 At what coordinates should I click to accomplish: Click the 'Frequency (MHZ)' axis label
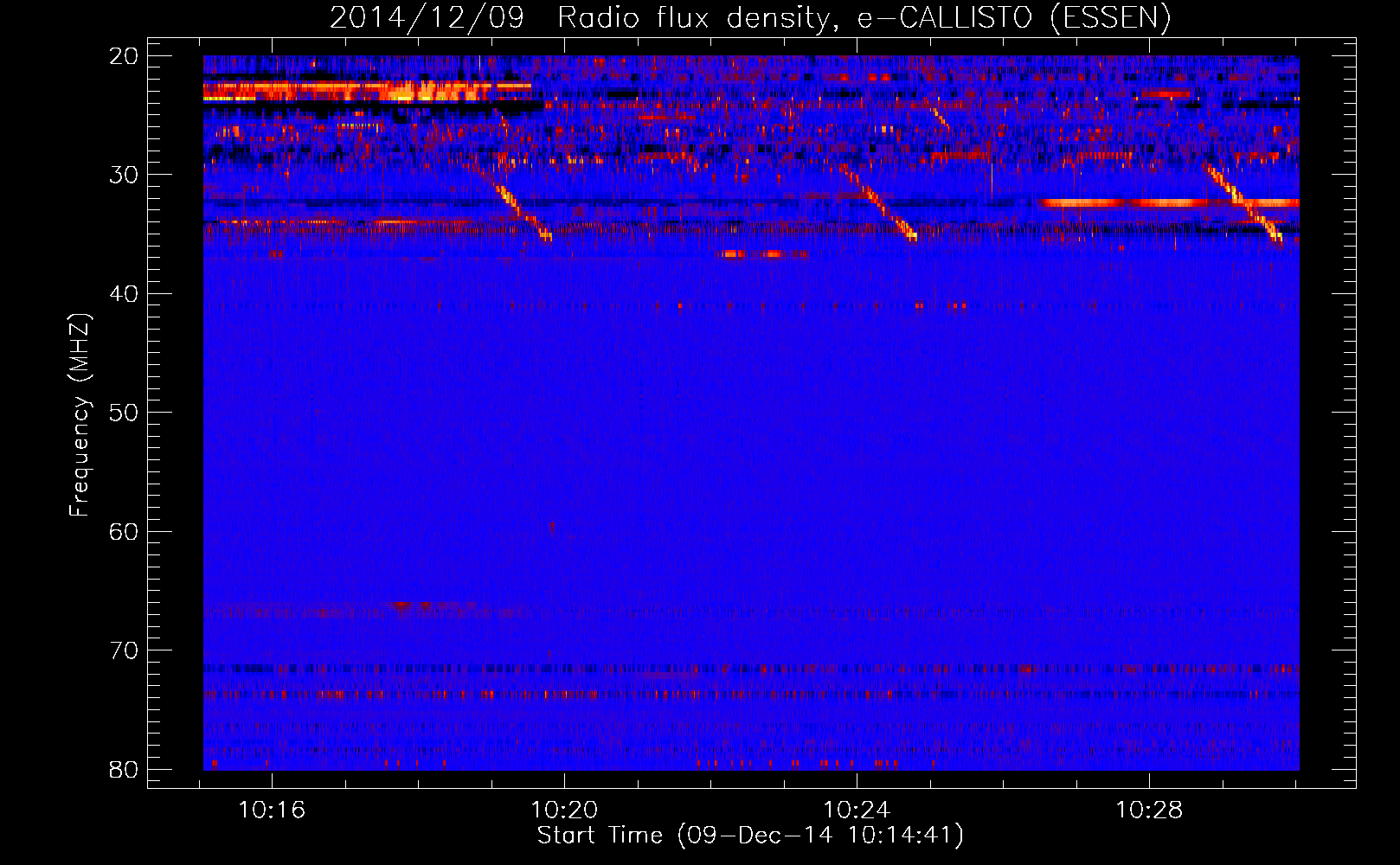pyautogui.click(x=80, y=415)
